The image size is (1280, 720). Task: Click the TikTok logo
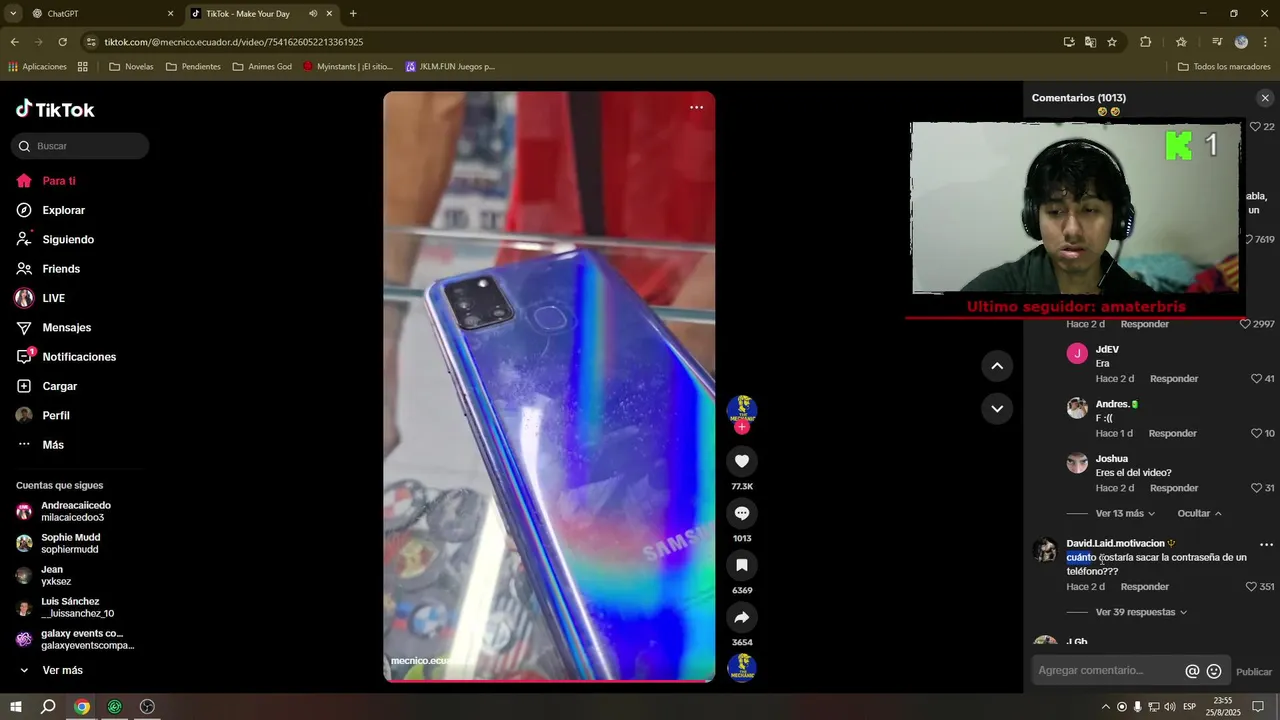(56, 109)
